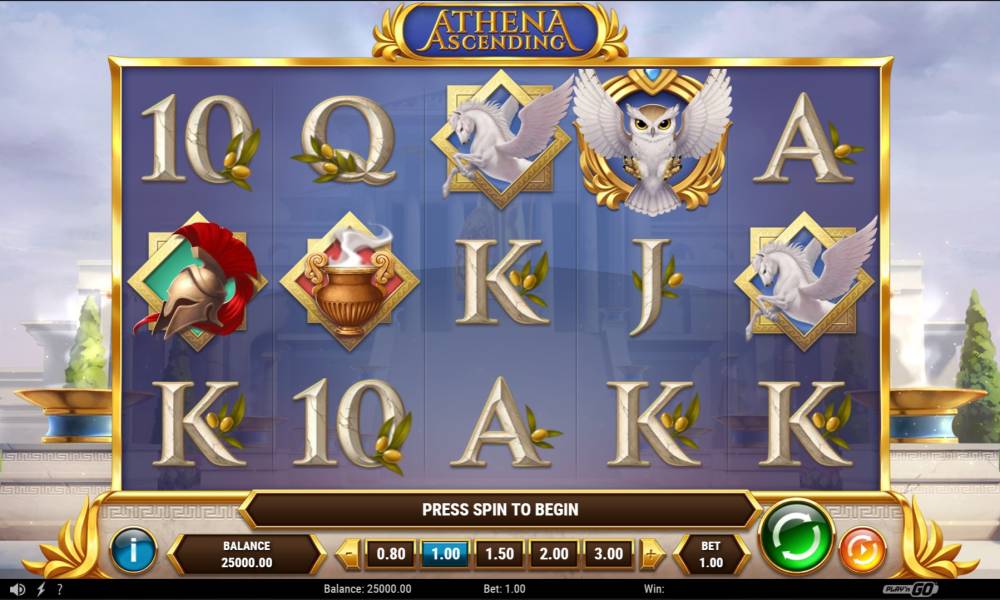This screenshot has width=1000, height=600.
Task: Set the bet to 3.00
Action: click(x=608, y=553)
